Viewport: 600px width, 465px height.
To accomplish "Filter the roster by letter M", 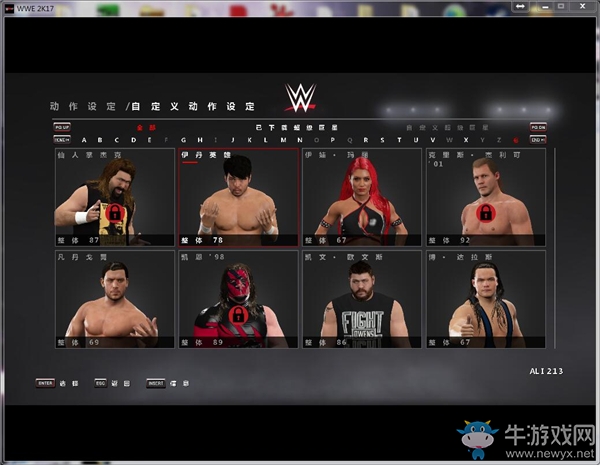I will 283,140.
